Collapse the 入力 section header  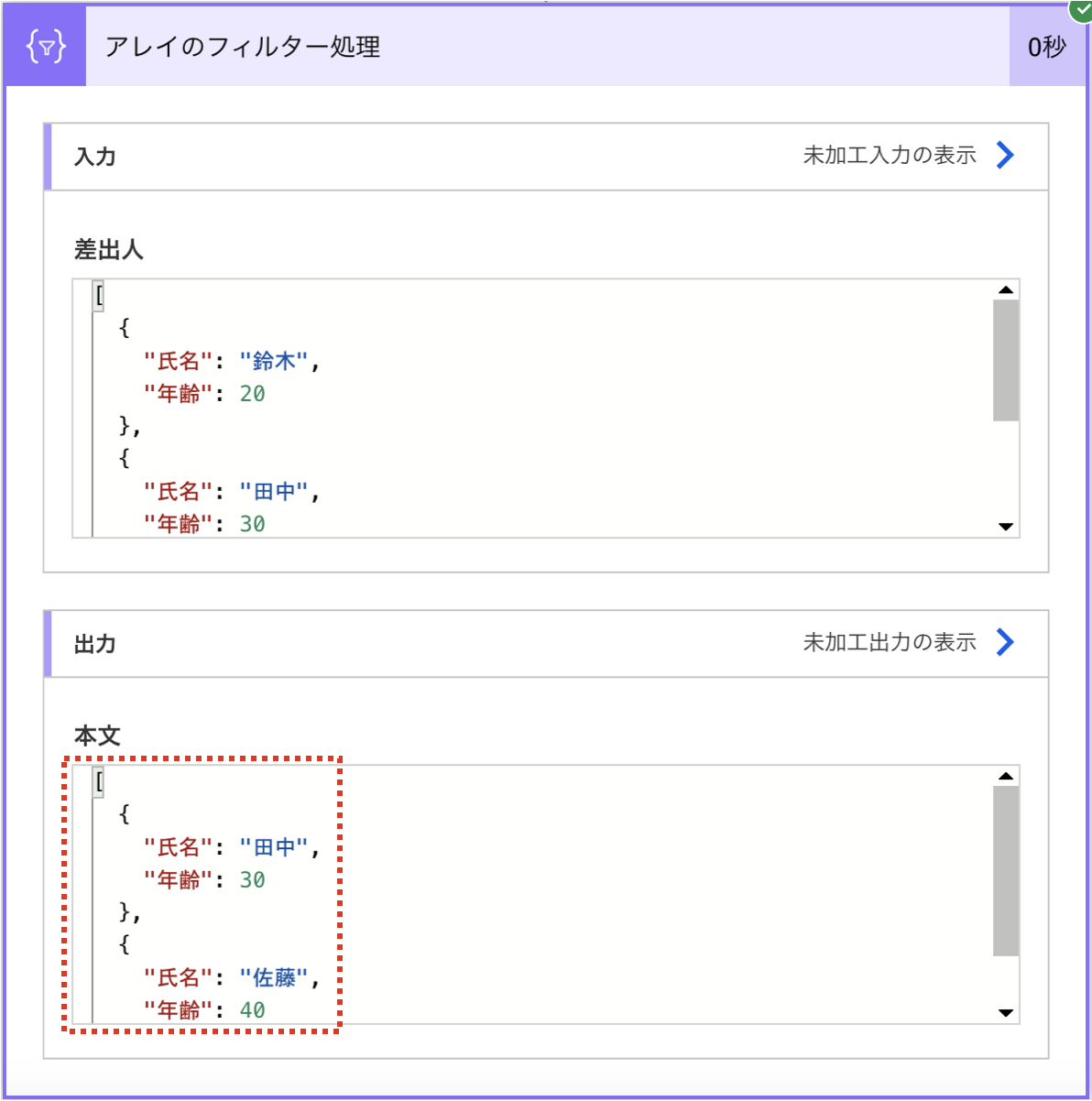546,157
